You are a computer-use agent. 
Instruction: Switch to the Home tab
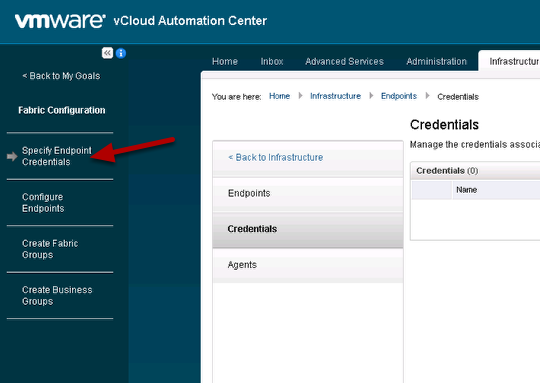click(x=225, y=61)
